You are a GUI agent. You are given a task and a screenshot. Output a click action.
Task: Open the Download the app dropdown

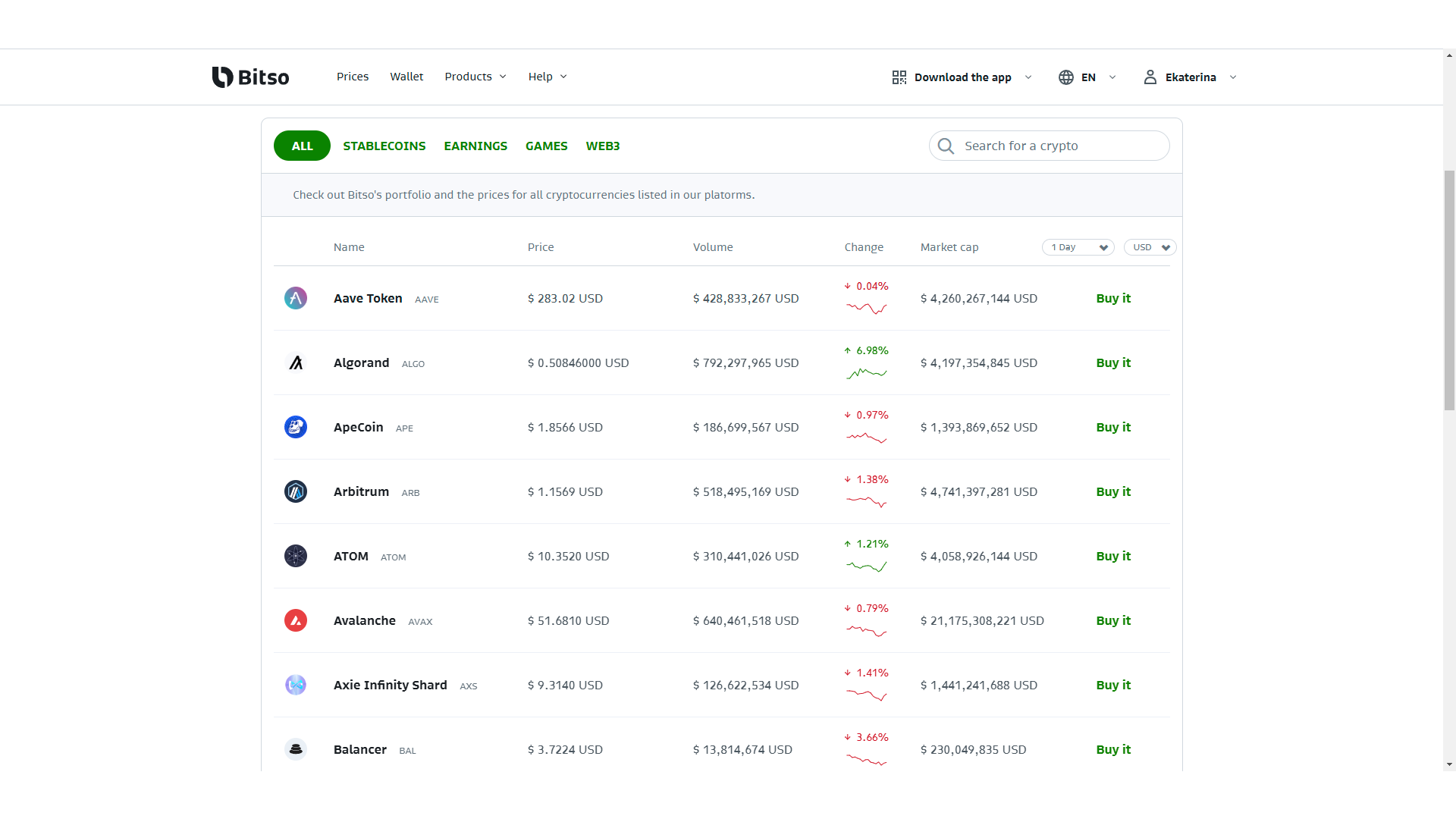click(x=962, y=77)
